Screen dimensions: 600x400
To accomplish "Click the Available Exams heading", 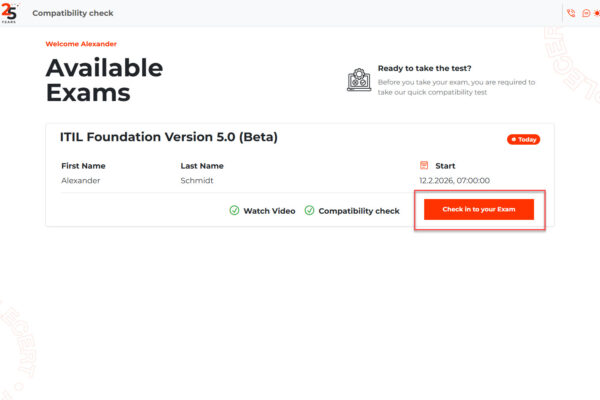I will (x=104, y=80).
